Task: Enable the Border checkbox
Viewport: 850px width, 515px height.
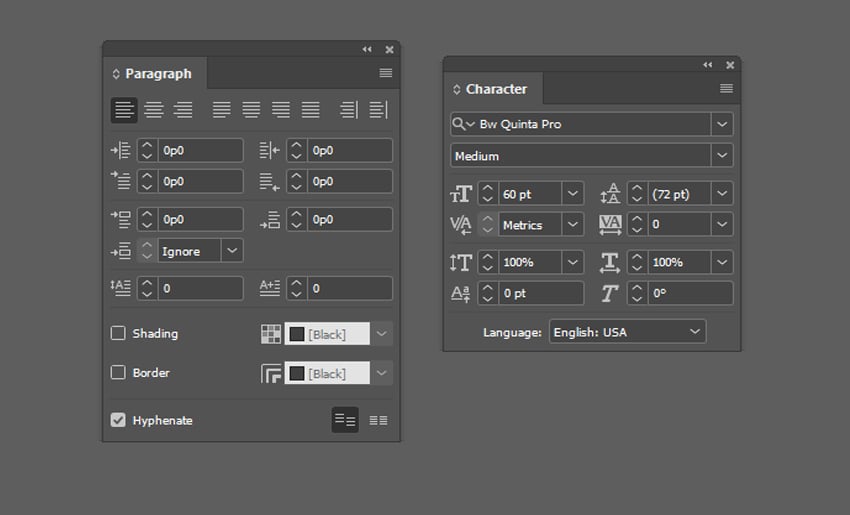Action: coord(118,373)
